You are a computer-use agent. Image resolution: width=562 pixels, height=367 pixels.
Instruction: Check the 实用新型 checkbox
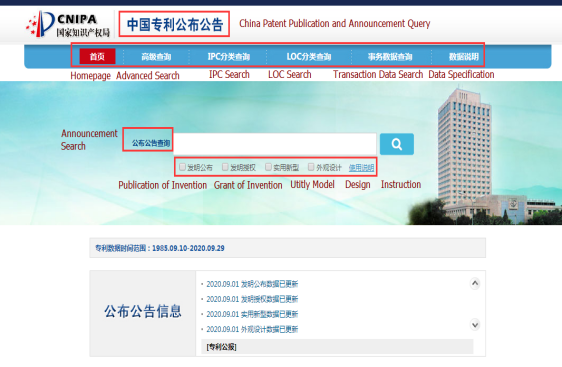tap(268, 167)
